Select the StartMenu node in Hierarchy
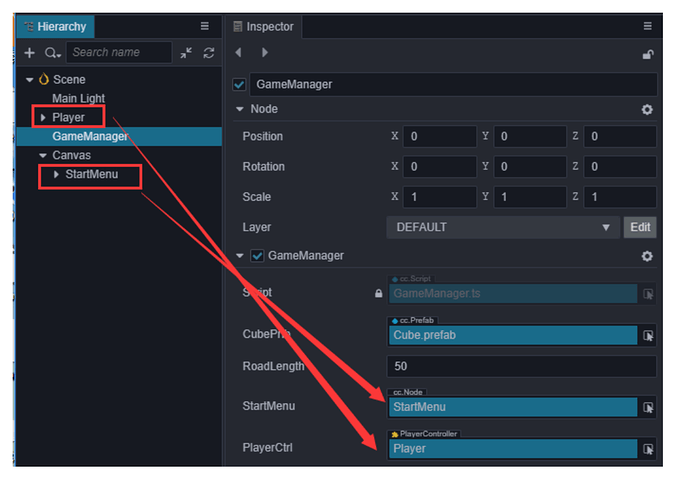 point(92,174)
